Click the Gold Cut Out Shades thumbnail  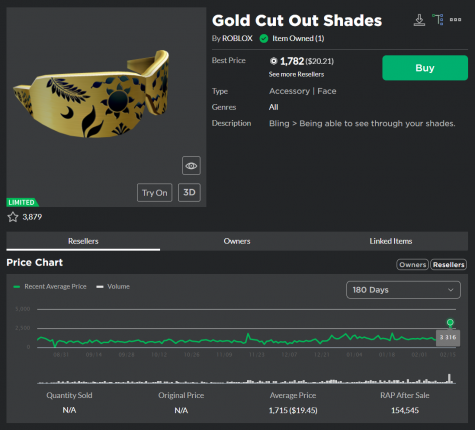[106, 107]
